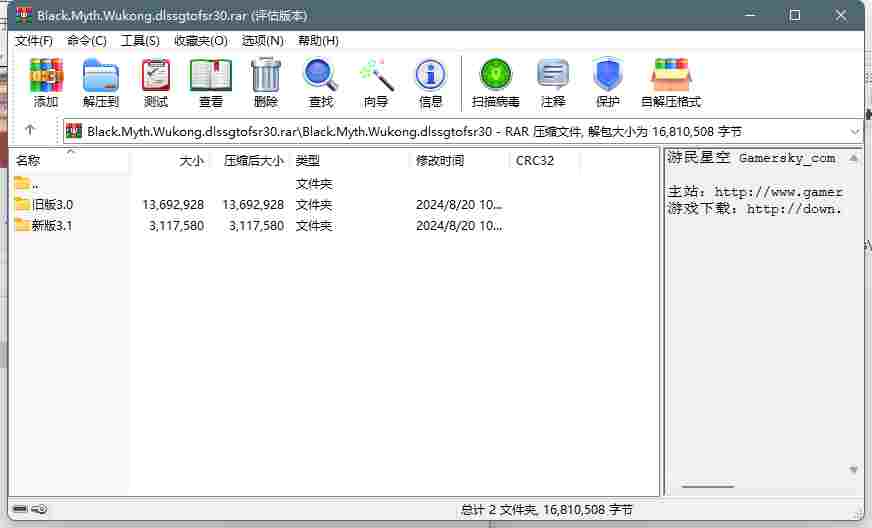Click the WinRAR icon in title bar

pyautogui.click(x=24, y=15)
